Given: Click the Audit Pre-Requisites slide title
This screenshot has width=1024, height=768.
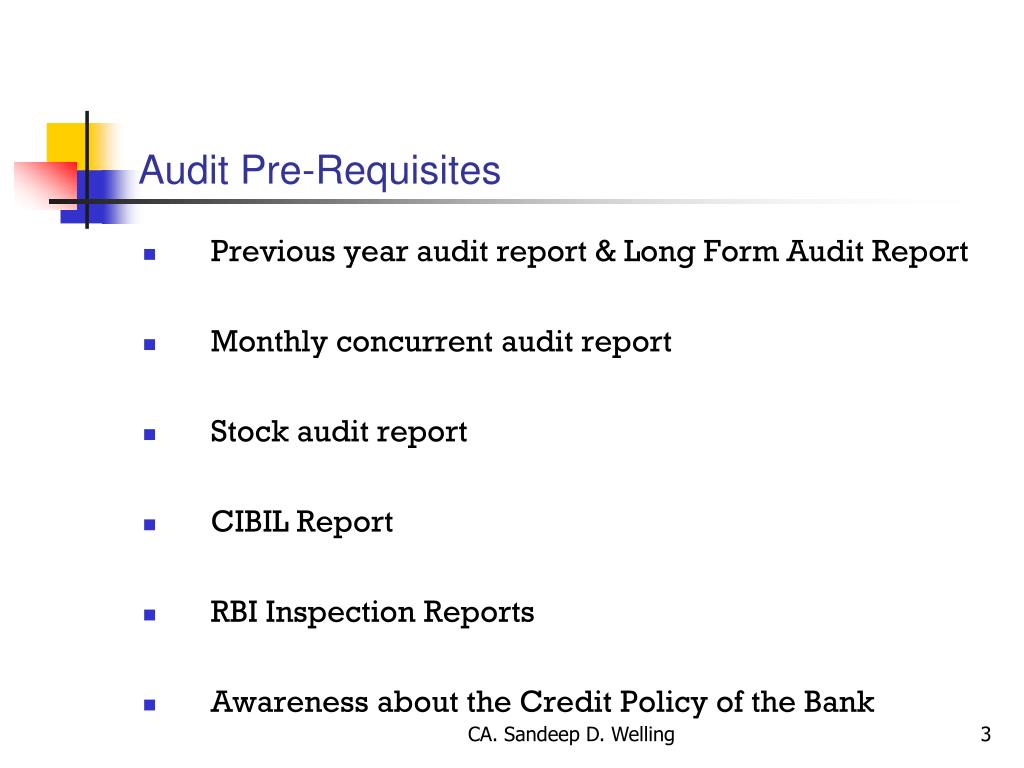Looking at the screenshot, I should coord(319,171).
